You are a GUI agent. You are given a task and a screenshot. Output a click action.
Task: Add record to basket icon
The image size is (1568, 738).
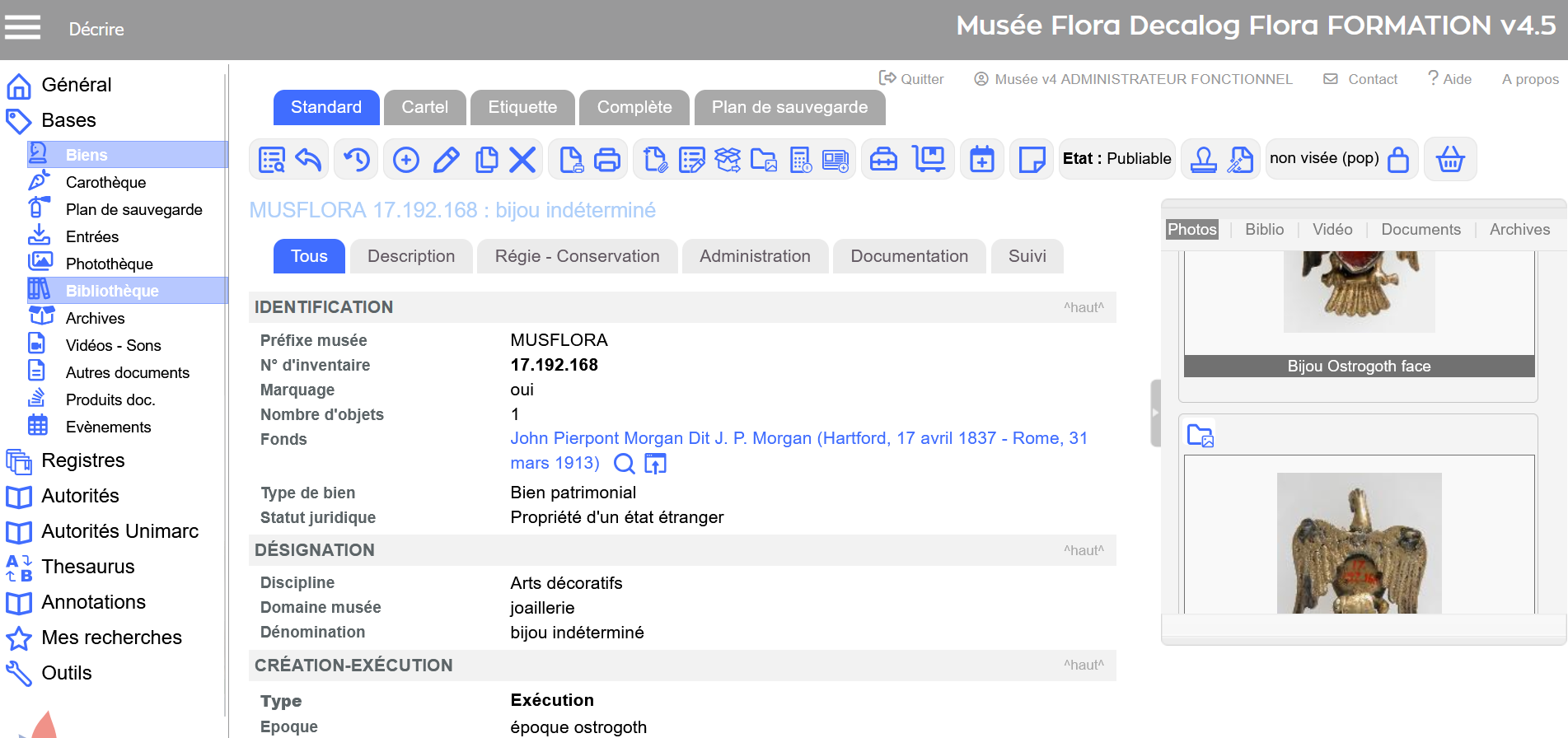1450,159
